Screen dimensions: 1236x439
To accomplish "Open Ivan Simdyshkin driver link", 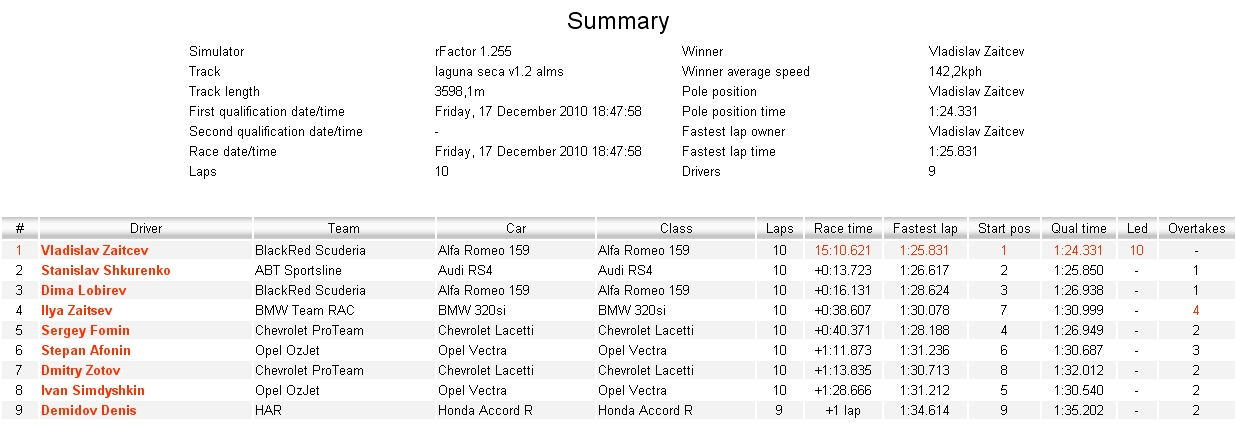I will (x=93, y=390).
